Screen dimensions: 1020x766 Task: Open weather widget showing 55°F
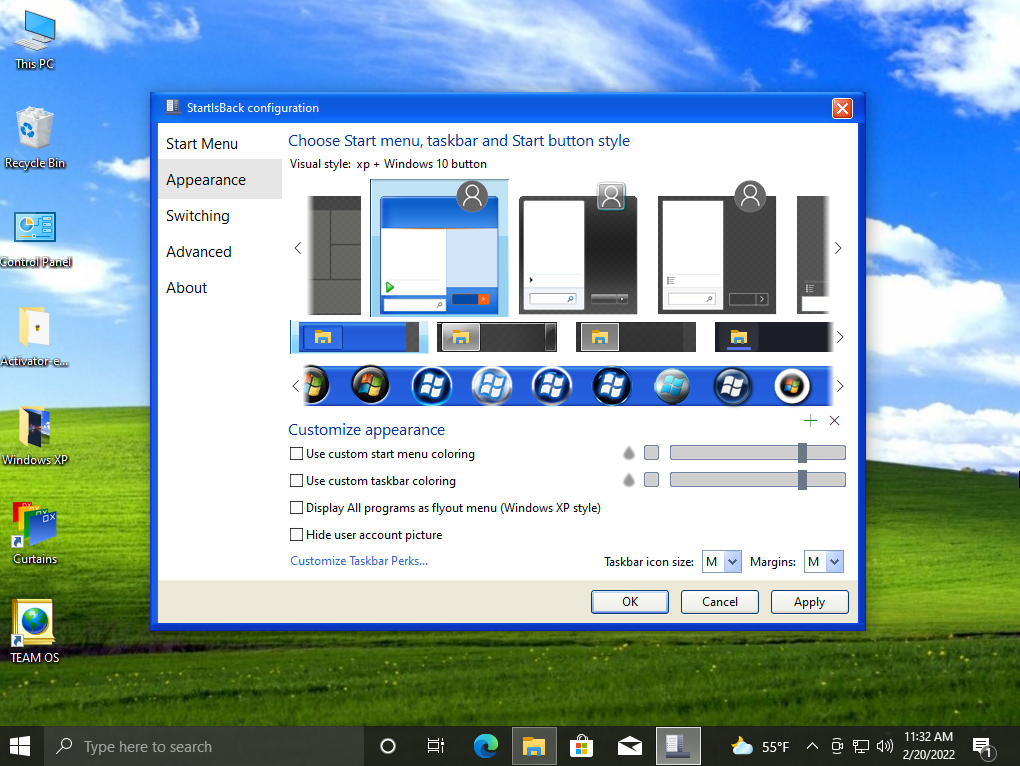tap(760, 746)
